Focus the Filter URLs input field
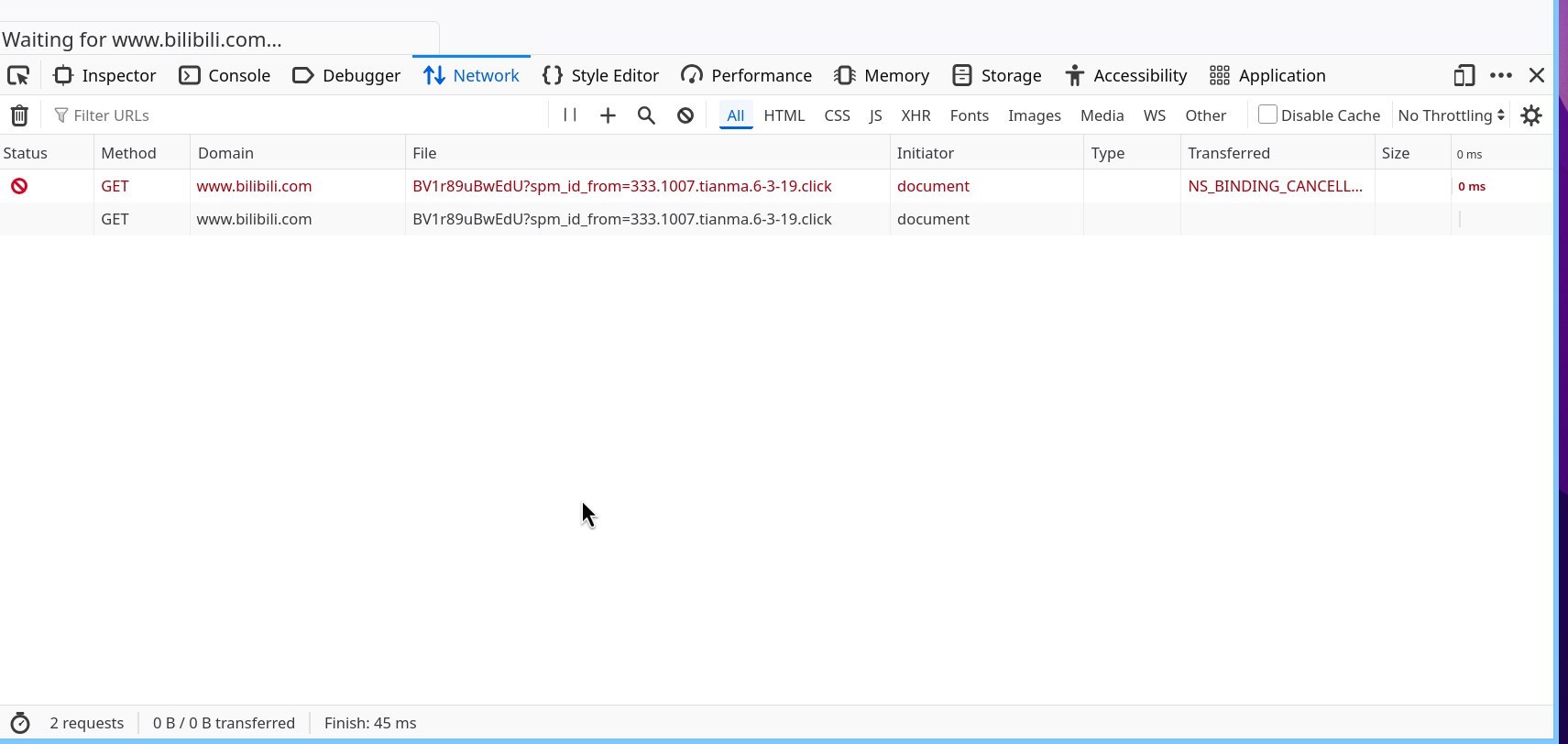The image size is (1568, 744). coord(302,115)
